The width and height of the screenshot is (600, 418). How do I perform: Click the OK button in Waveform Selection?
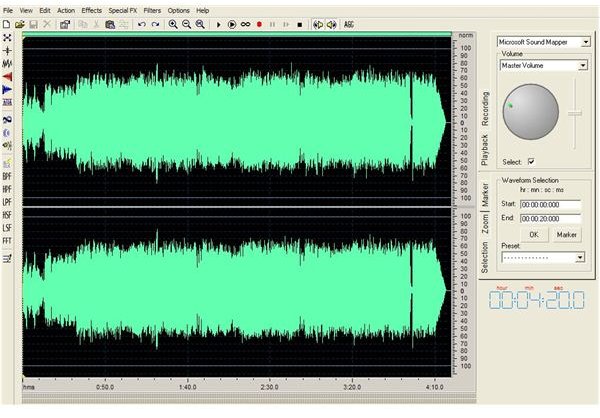(534, 235)
